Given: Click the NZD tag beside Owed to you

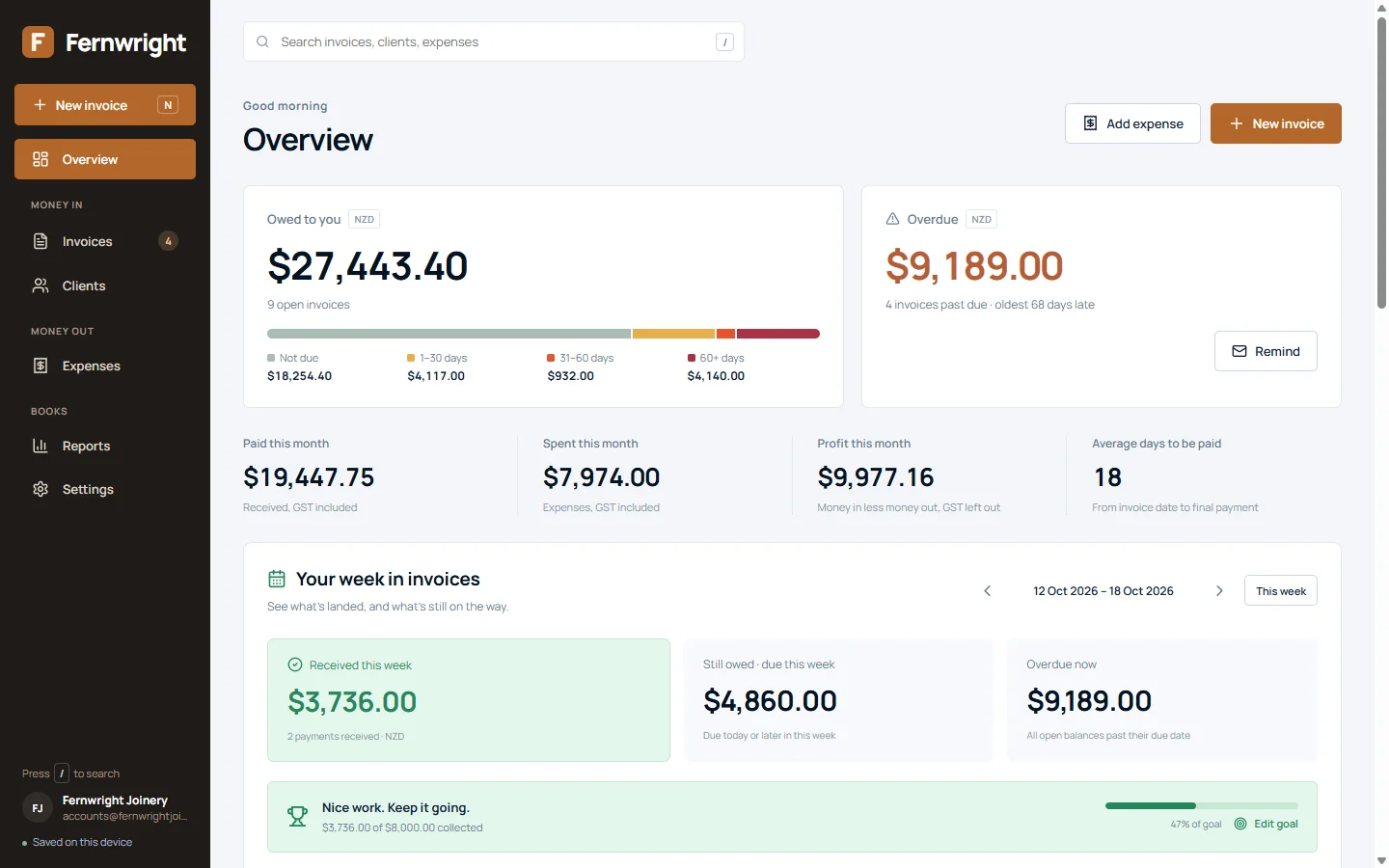Looking at the screenshot, I should (364, 219).
